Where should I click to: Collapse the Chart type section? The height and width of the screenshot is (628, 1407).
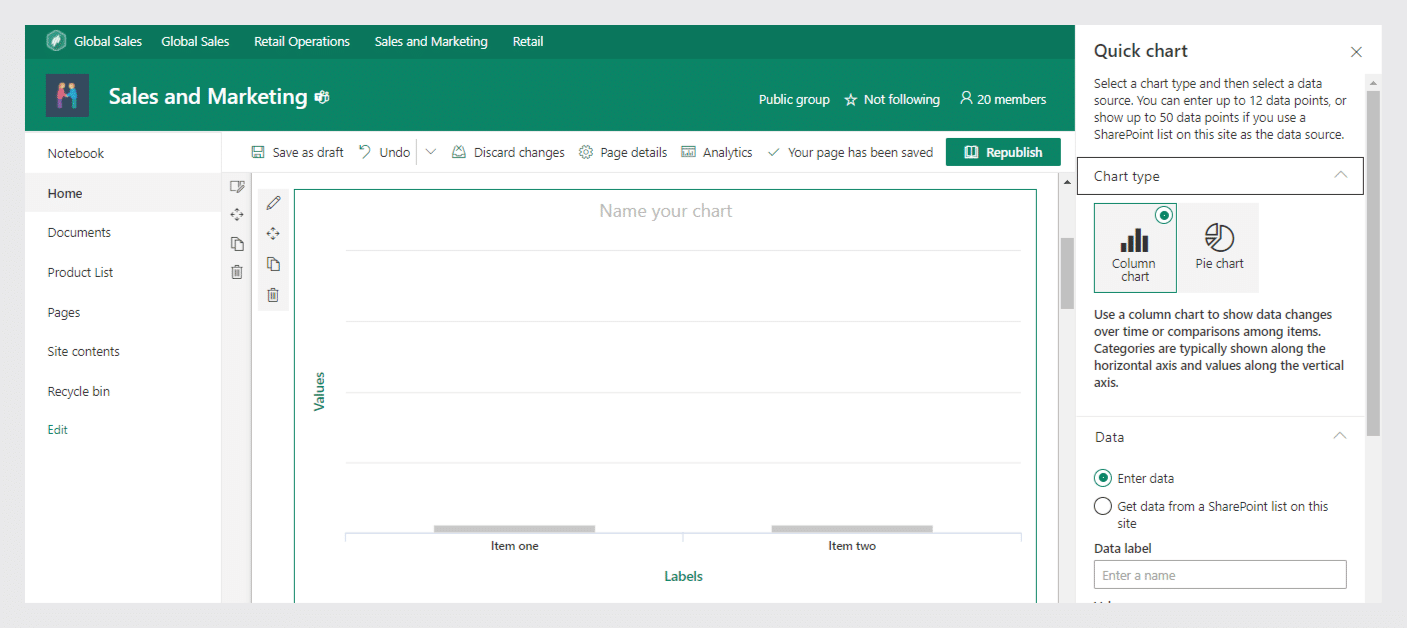click(1340, 174)
